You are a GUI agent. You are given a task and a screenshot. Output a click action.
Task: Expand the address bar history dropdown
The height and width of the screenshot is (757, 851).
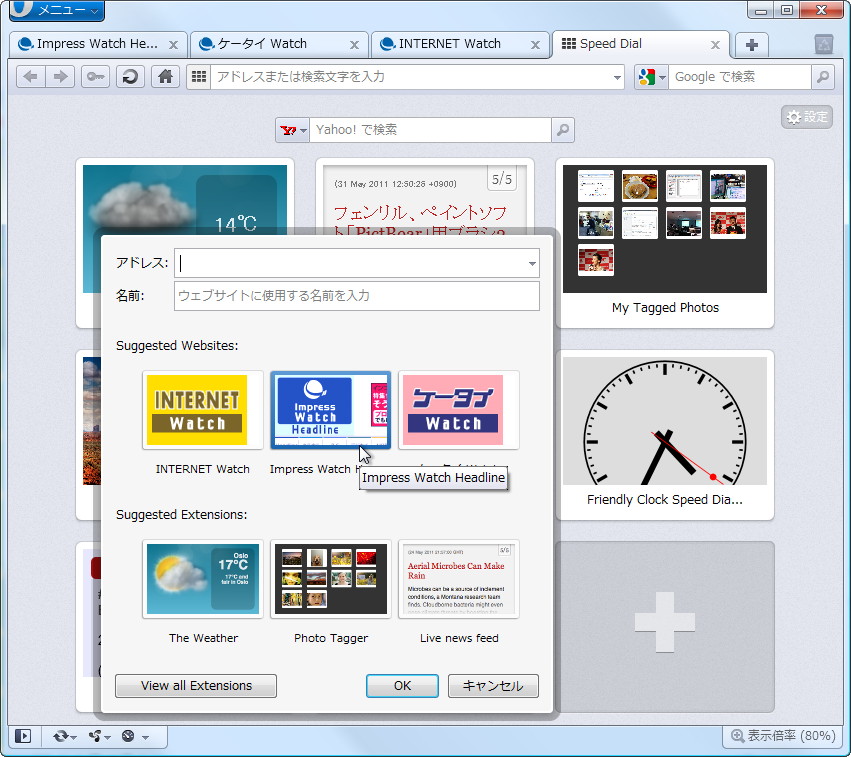point(617,77)
